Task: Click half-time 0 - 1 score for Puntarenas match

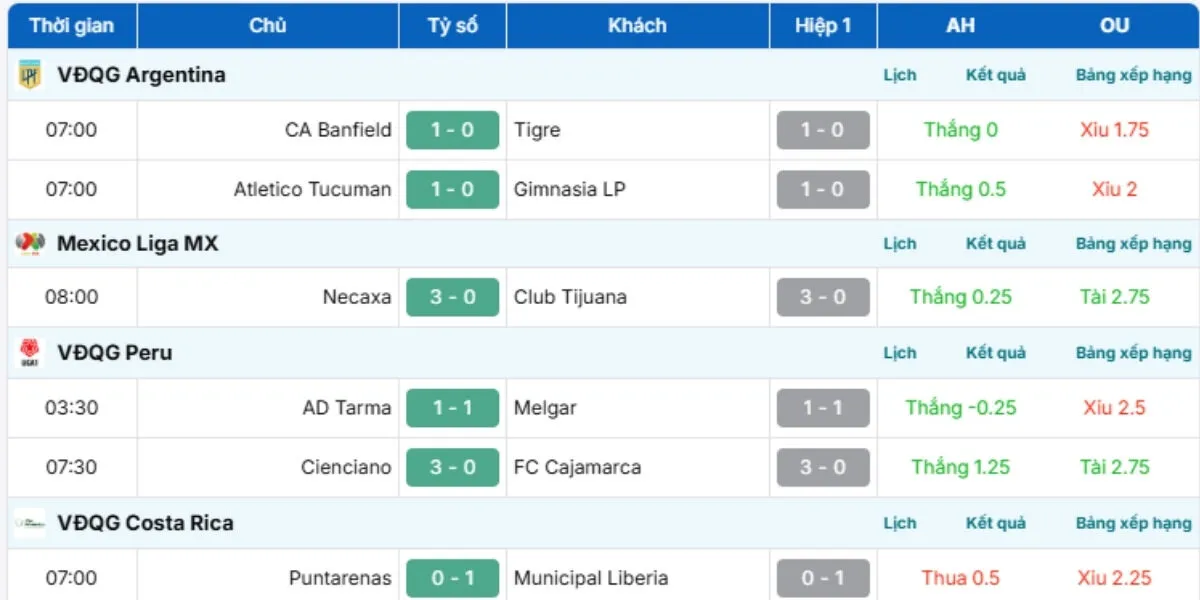Action: (x=823, y=578)
